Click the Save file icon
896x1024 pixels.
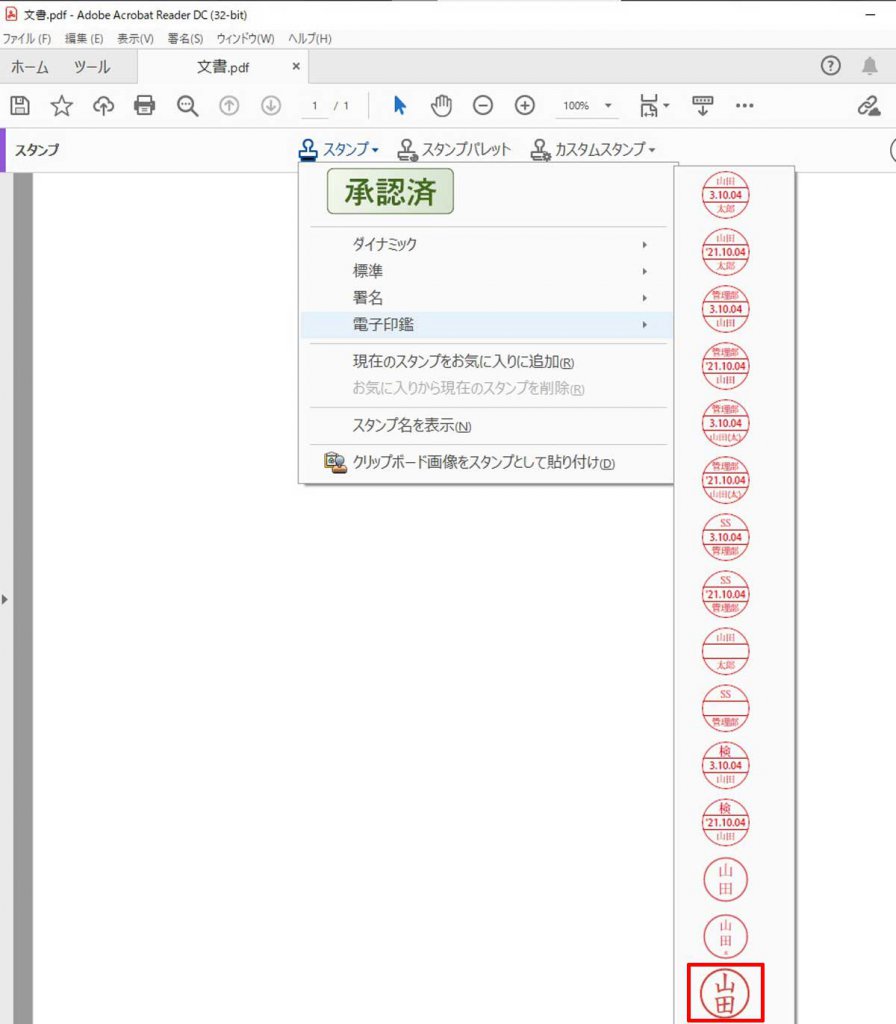(x=20, y=105)
